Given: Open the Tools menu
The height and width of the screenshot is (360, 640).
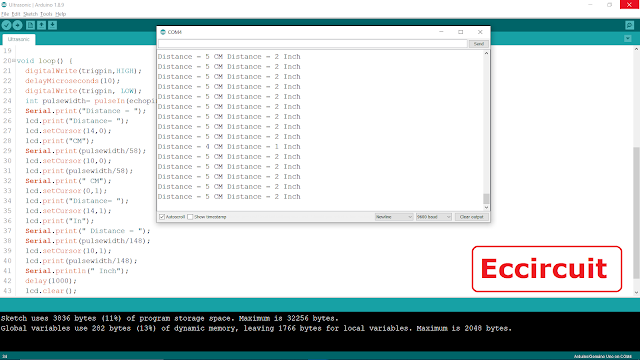Looking at the screenshot, I should (46, 14).
